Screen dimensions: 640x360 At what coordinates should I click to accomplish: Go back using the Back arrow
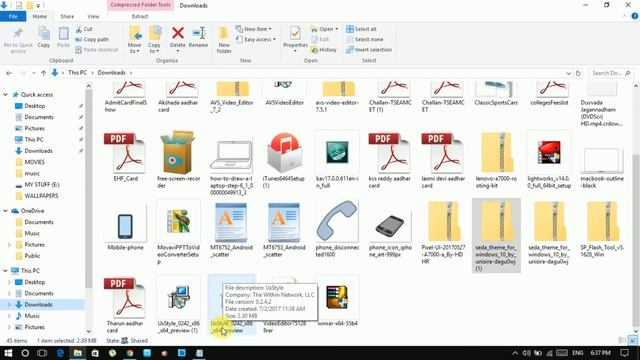point(9,73)
